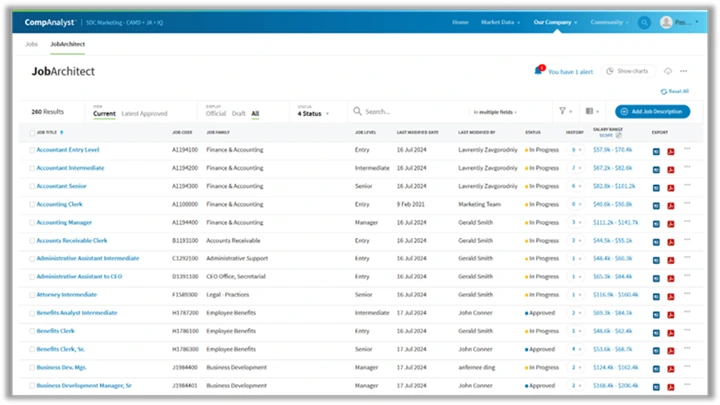Image resolution: width=720 pixels, height=405 pixels.
Task: Expand the 4 Status dropdown
Action: tap(313, 113)
